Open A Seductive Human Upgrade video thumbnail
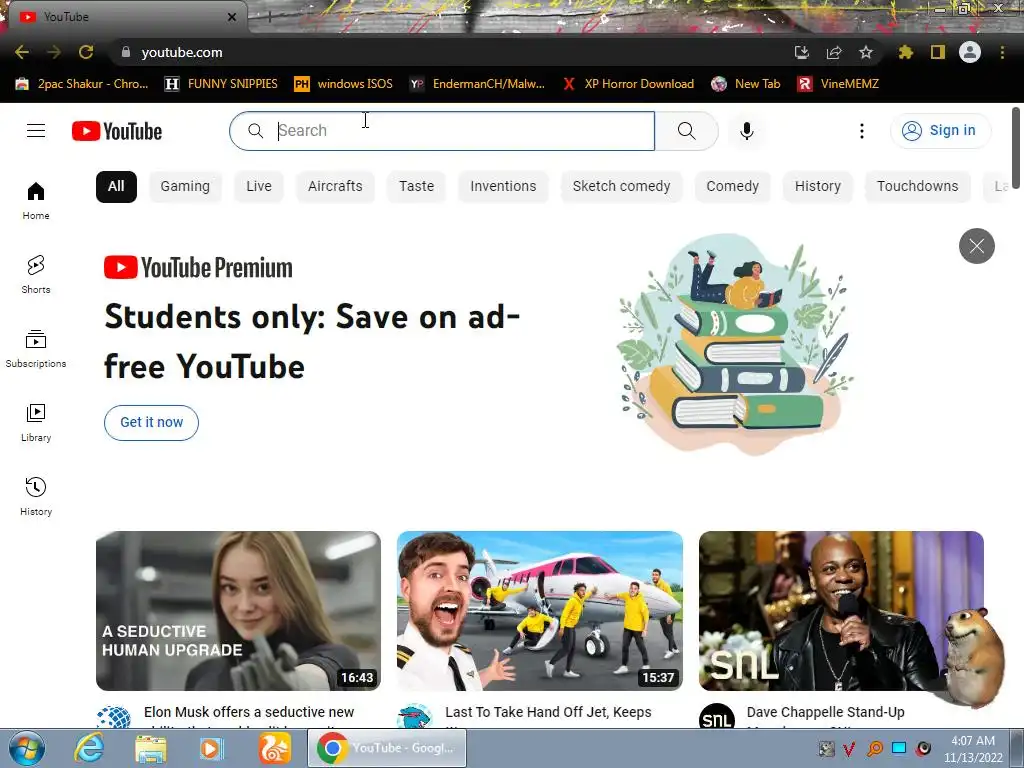The width and height of the screenshot is (1024, 768). [x=238, y=611]
